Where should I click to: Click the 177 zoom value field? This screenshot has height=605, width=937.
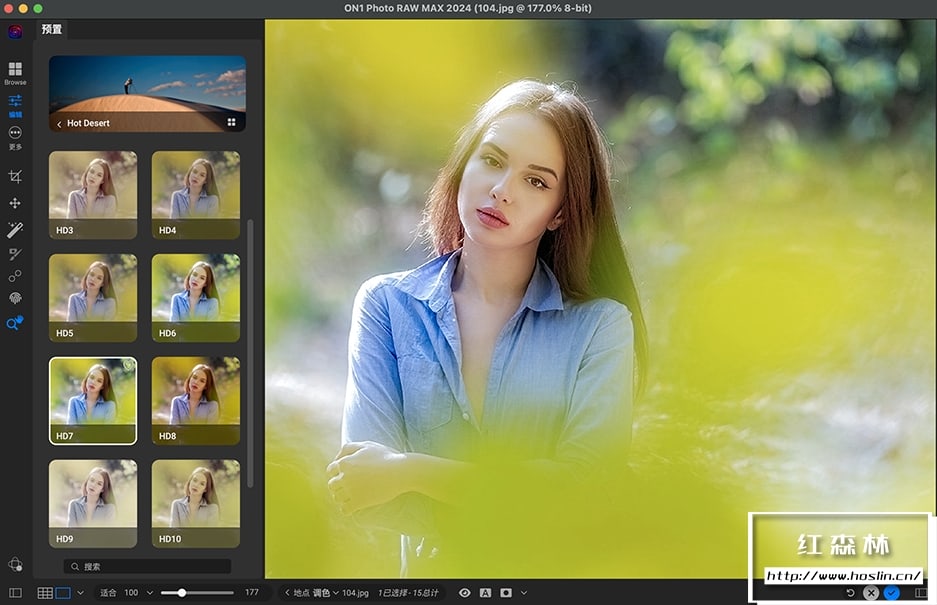click(252, 592)
